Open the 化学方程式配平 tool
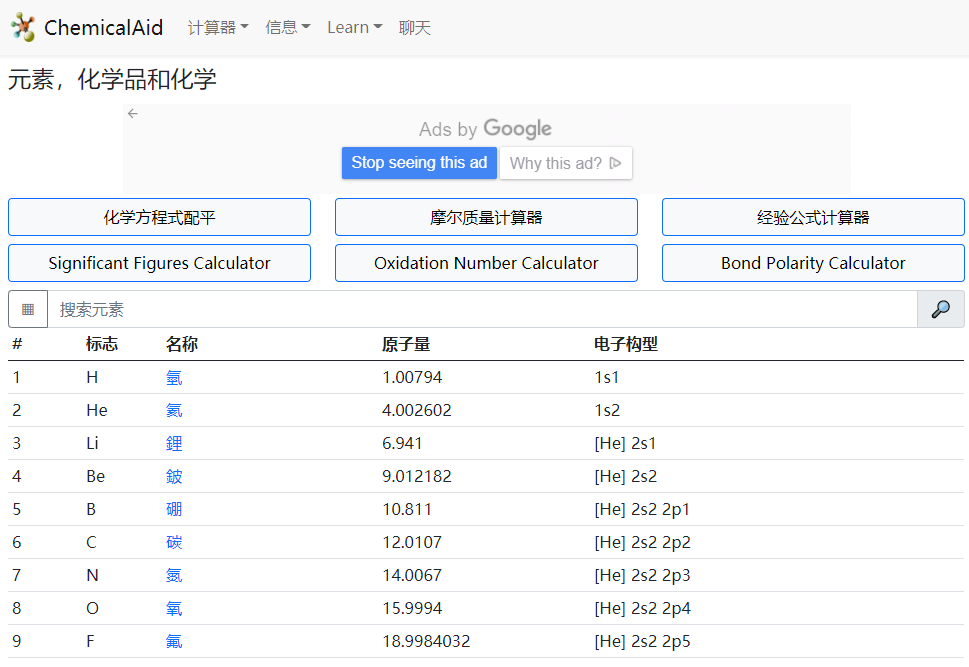This screenshot has height=667, width=969. pyautogui.click(x=159, y=217)
